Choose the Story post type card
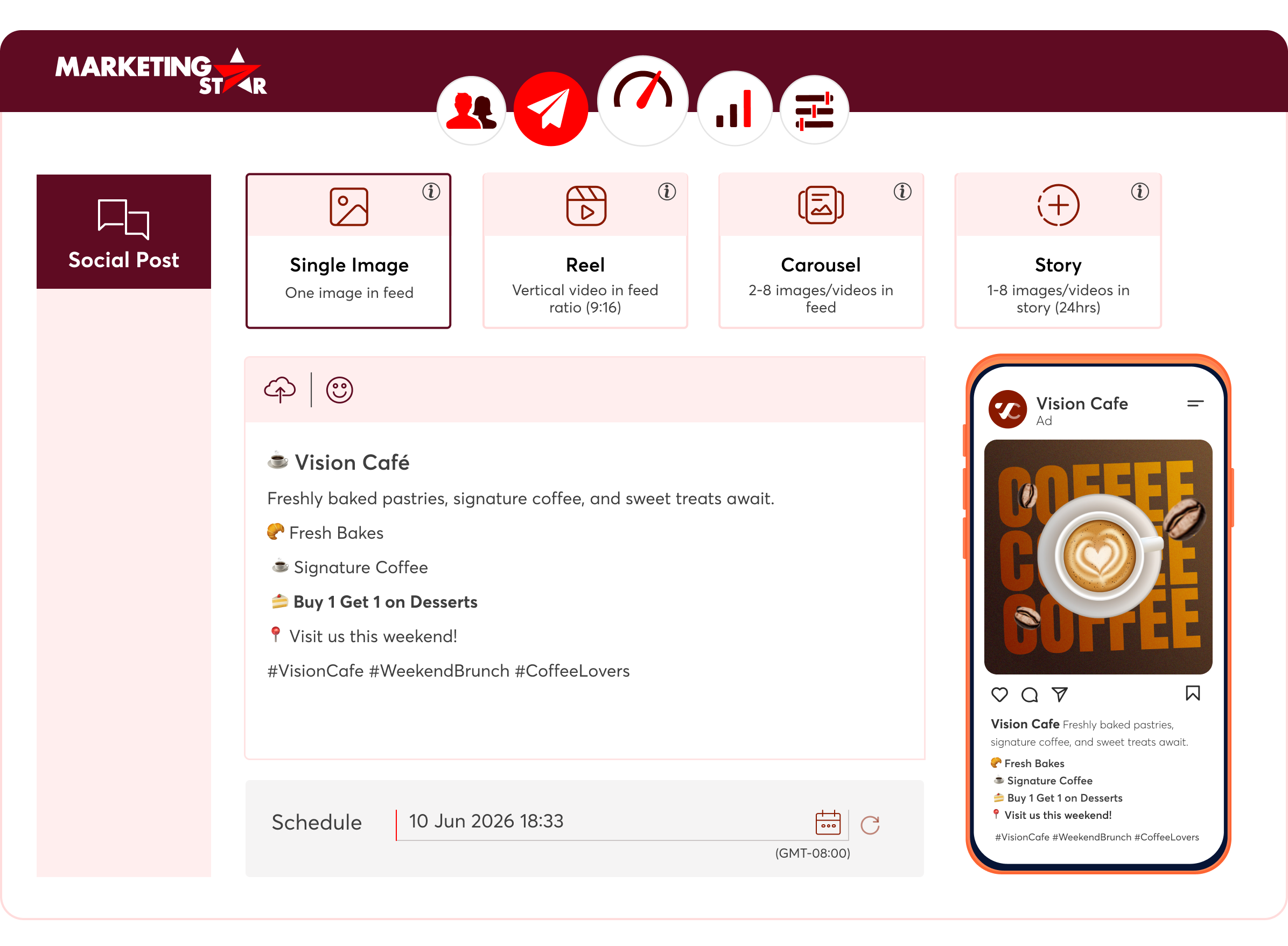 tap(1058, 251)
